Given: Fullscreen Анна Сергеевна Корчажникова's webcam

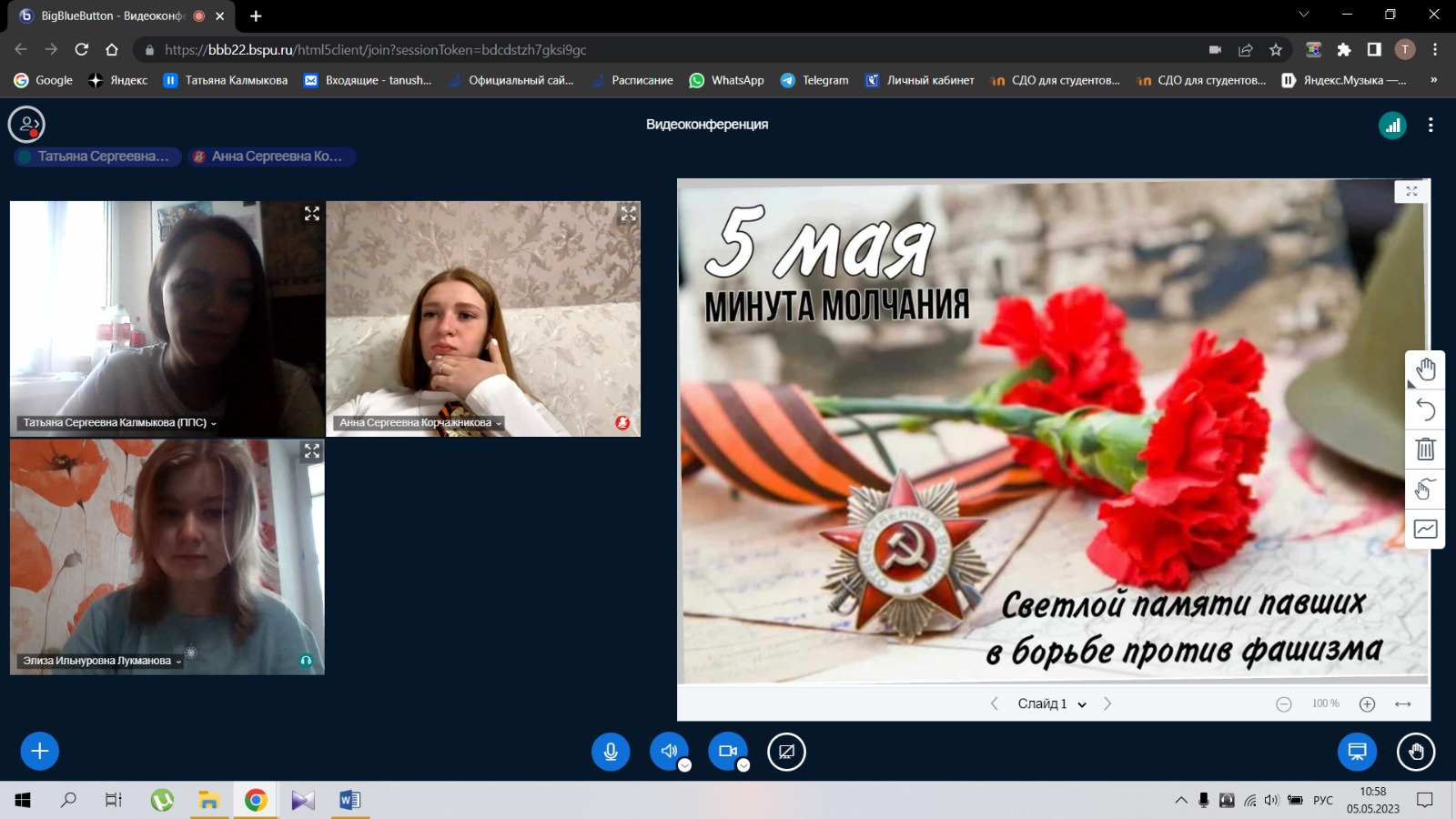Looking at the screenshot, I should click(628, 214).
